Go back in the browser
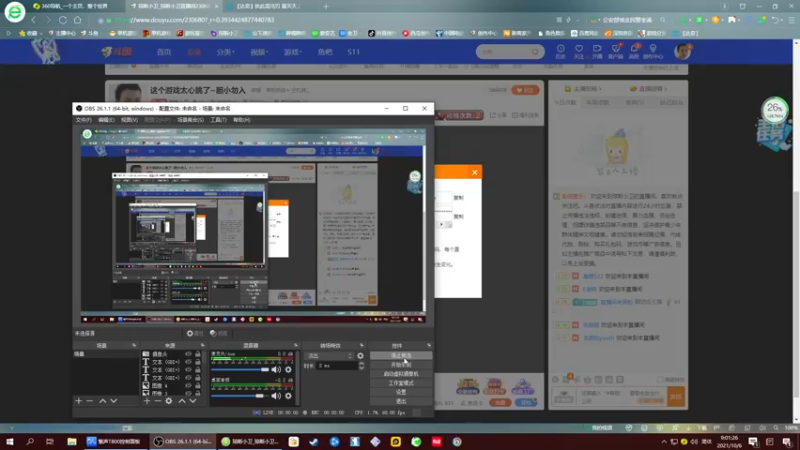The image size is (800, 450). coord(34,20)
